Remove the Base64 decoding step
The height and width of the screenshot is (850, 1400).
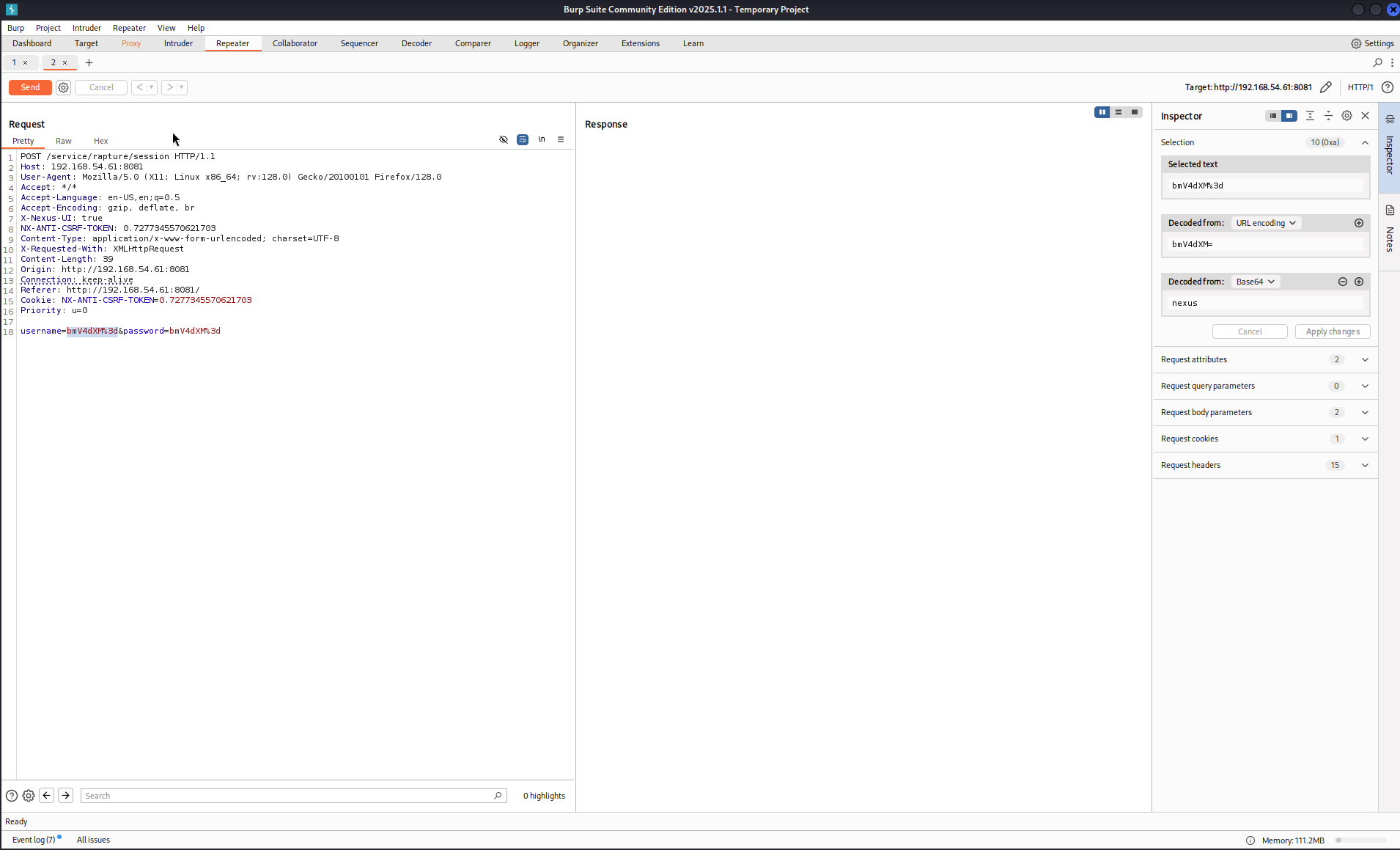tap(1343, 282)
